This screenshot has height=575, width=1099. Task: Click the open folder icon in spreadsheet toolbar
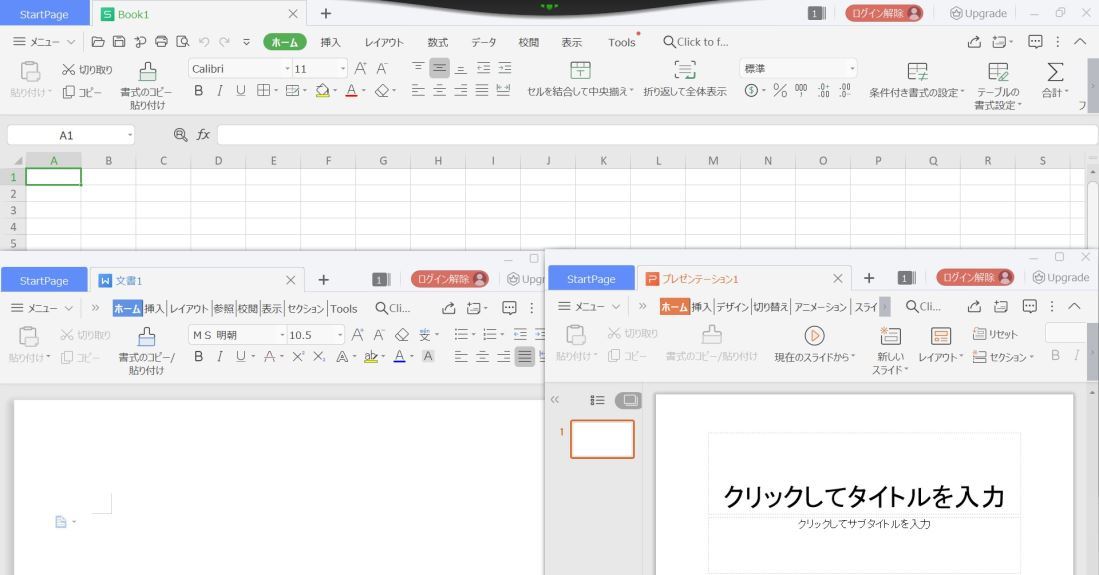pyautogui.click(x=98, y=42)
